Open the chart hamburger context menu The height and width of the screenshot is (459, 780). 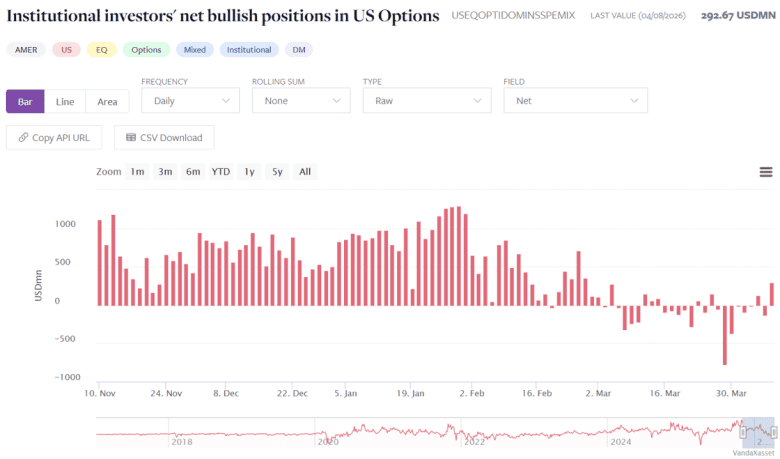(x=766, y=172)
